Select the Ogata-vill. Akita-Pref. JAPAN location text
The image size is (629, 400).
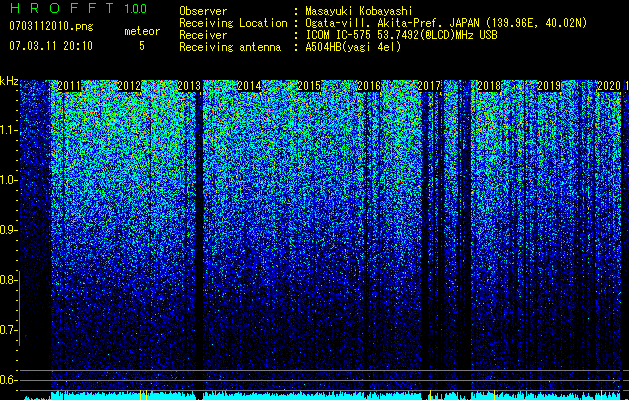pyautogui.click(x=446, y=23)
